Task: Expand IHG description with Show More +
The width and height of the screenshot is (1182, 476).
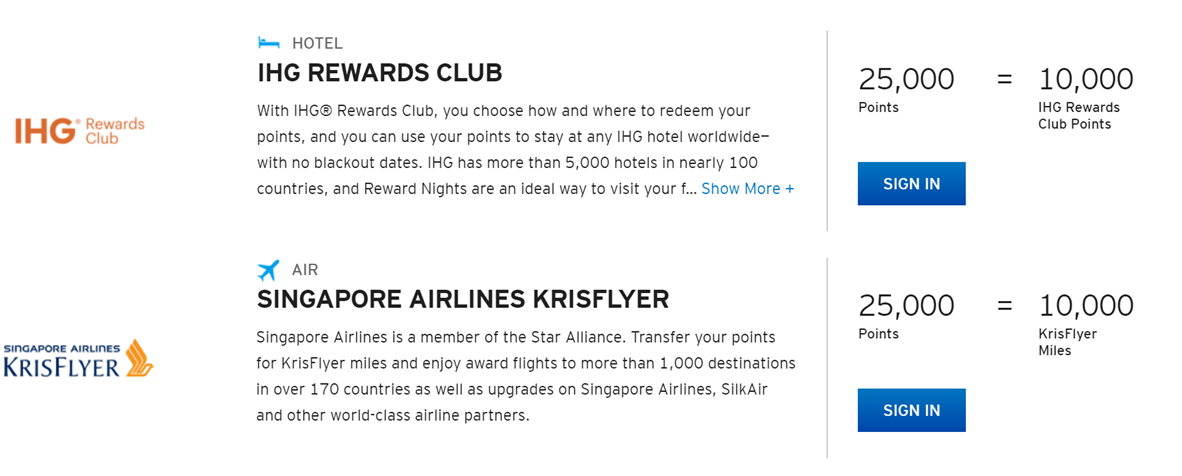Action: [x=747, y=188]
